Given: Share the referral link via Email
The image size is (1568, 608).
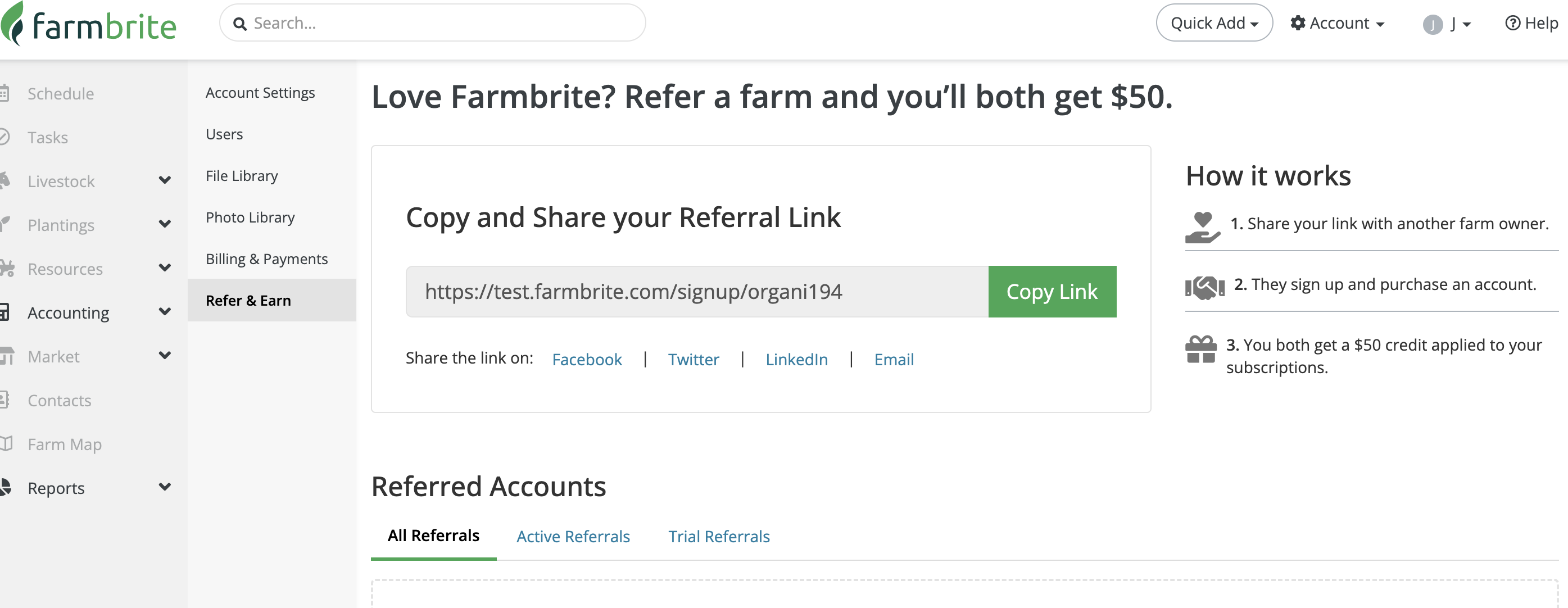Looking at the screenshot, I should pos(894,359).
